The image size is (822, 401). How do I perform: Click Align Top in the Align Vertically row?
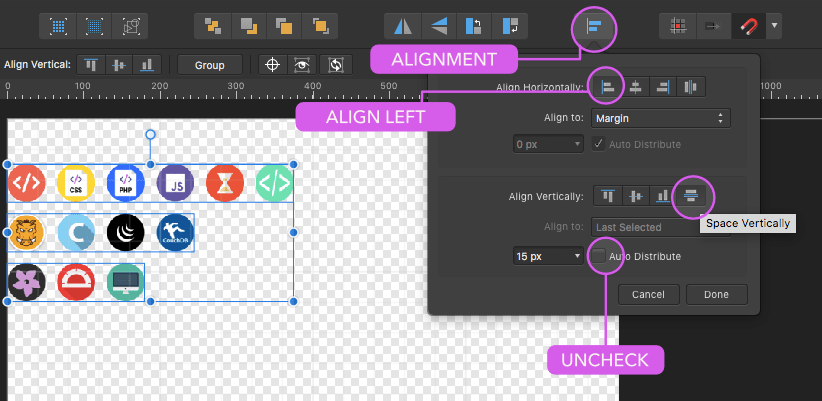click(607, 196)
